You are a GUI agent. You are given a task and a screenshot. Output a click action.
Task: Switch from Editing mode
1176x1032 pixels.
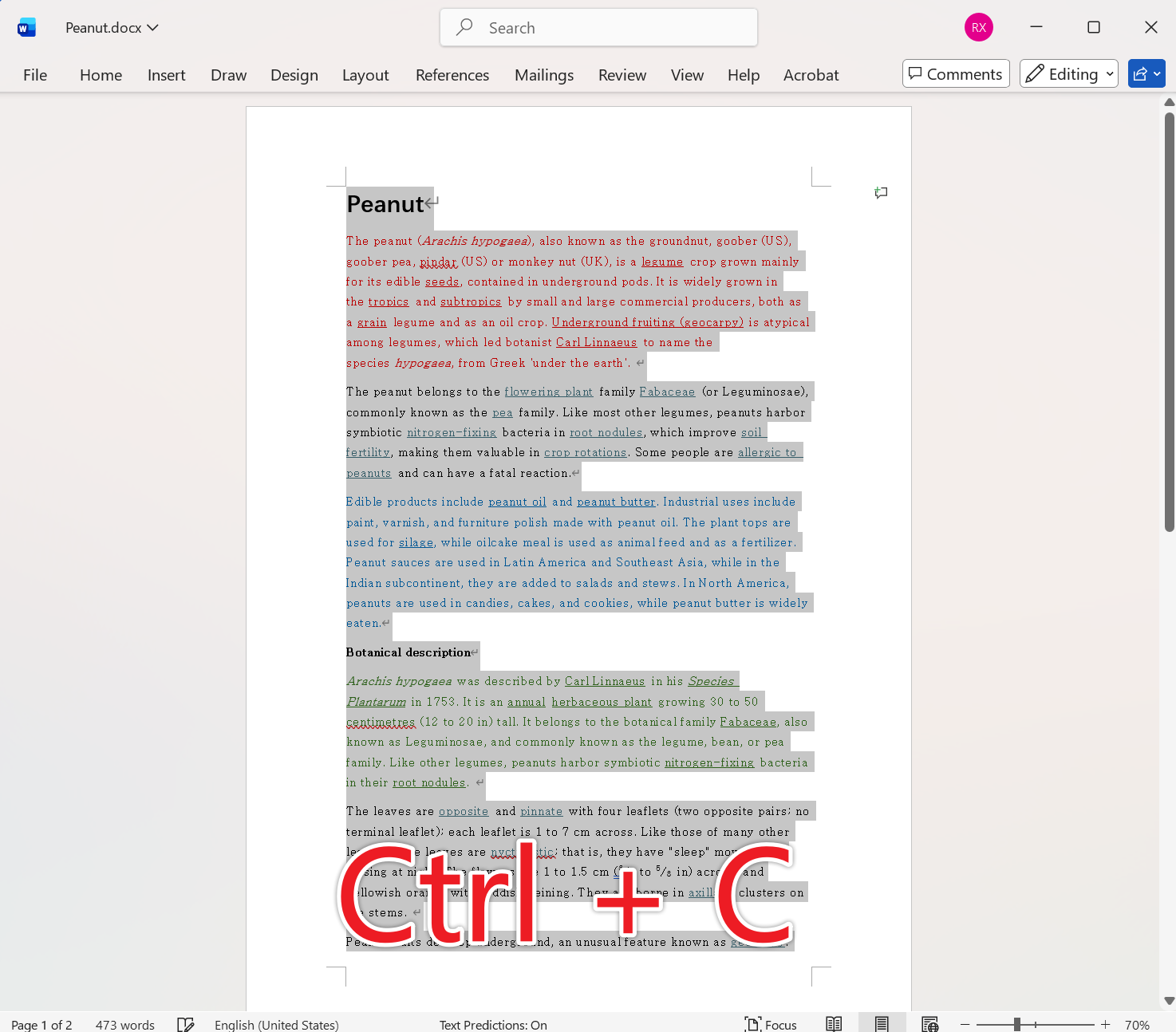(x=1068, y=73)
